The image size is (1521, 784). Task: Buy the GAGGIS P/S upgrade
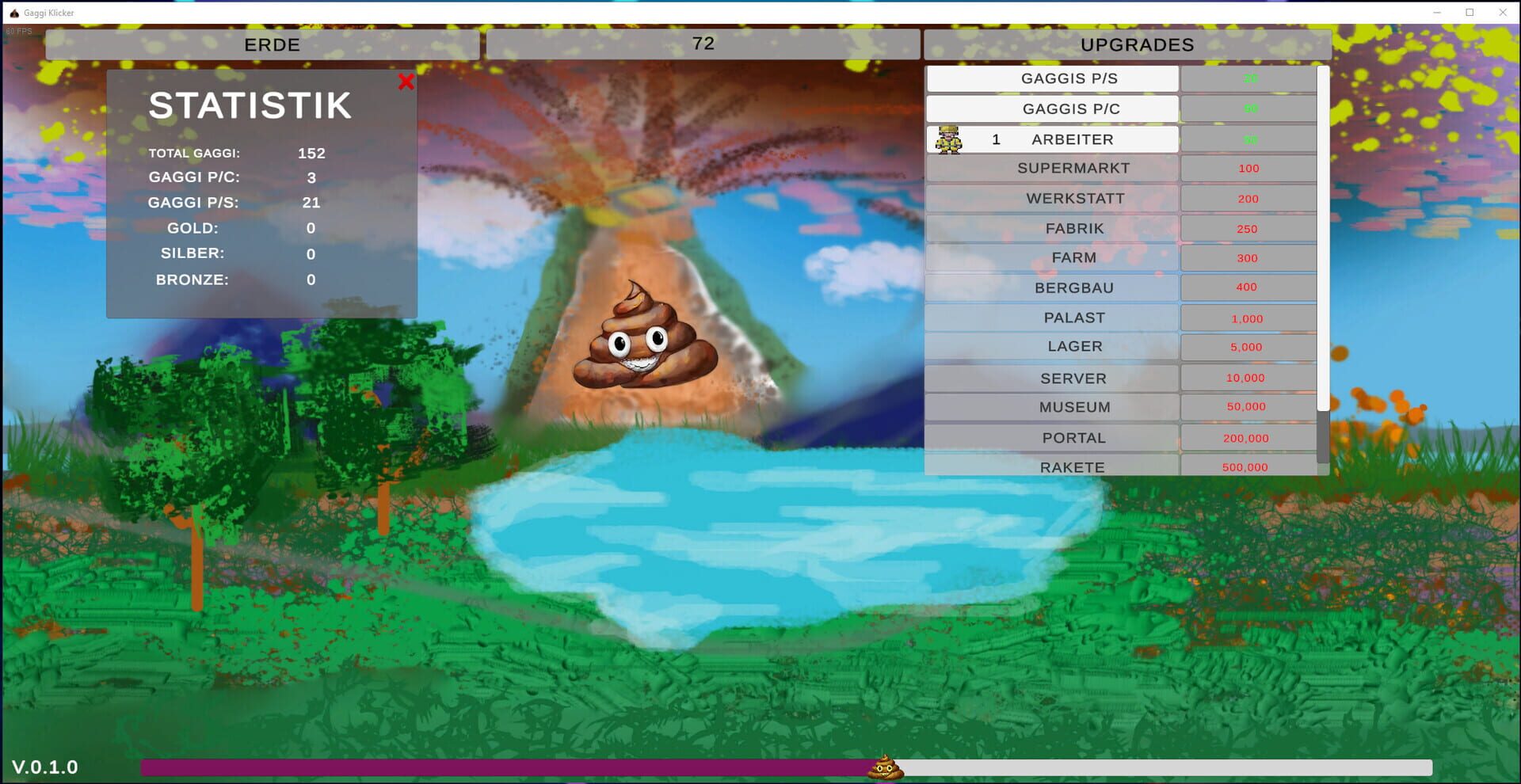[x=1051, y=78]
